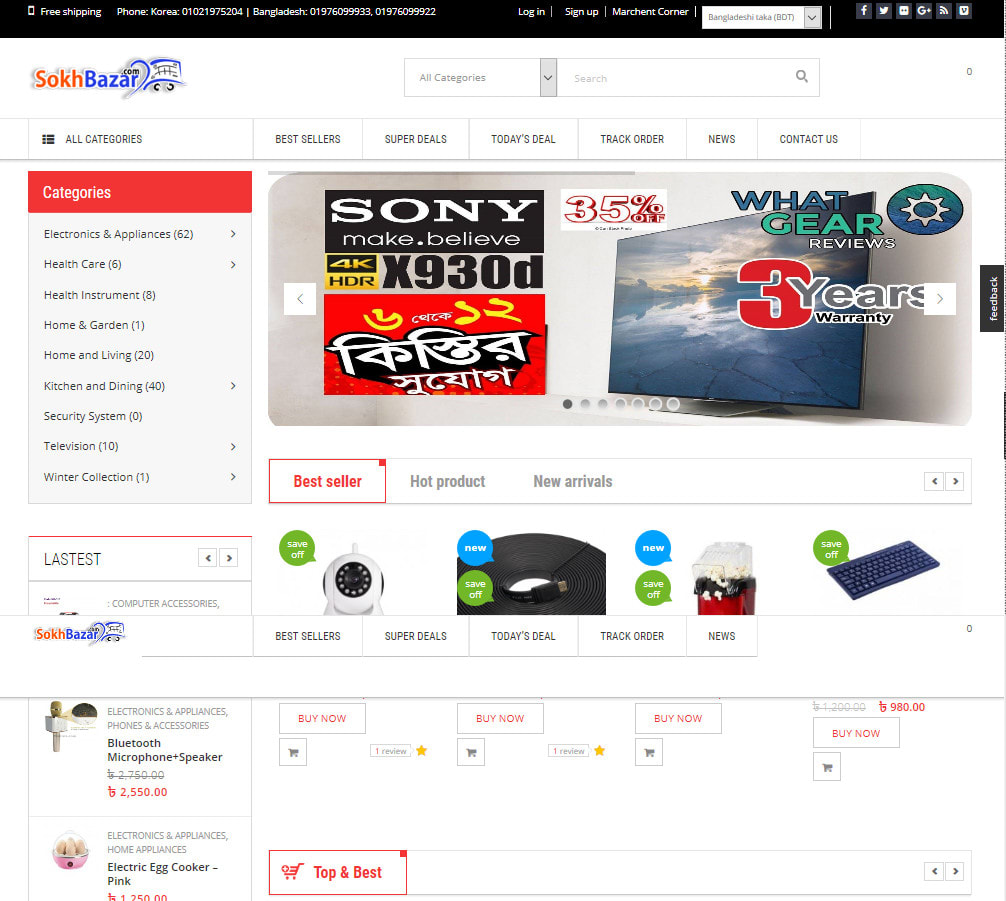Go to next banner slide arrow

pyautogui.click(x=939, y=299)
